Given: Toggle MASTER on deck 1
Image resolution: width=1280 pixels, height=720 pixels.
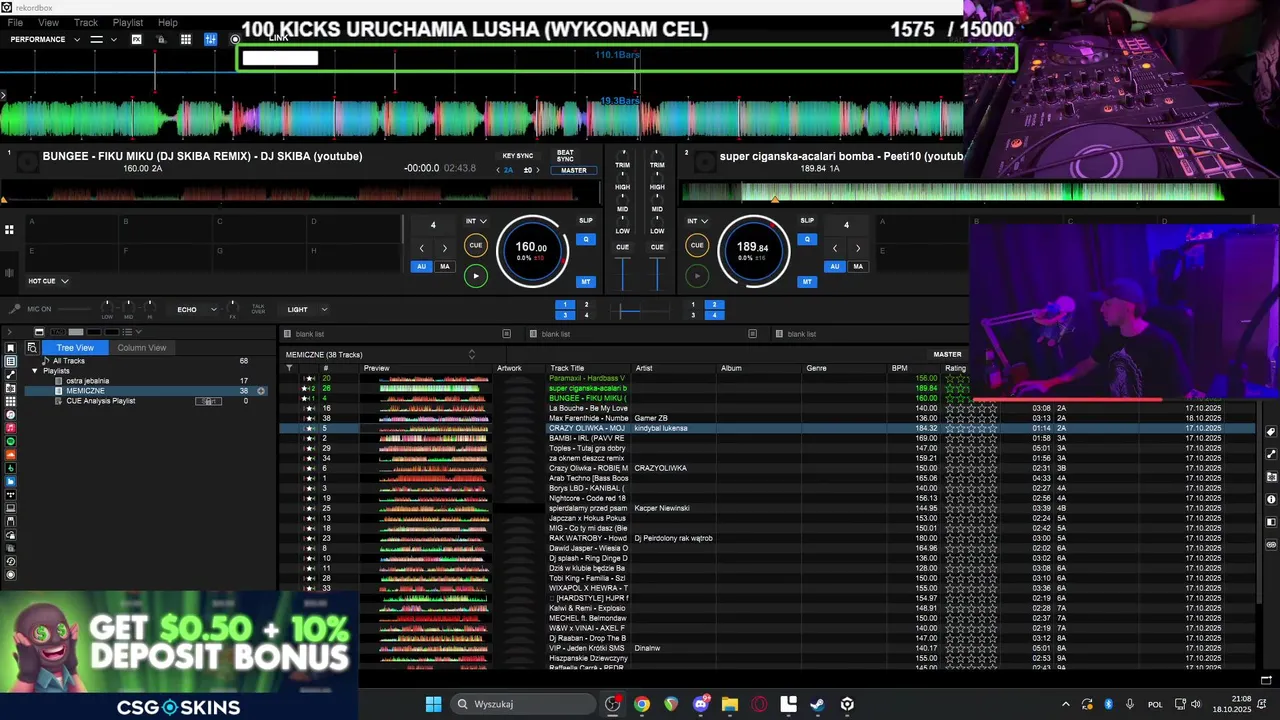Looking at the screenshot, I should [x=574, y=170].
